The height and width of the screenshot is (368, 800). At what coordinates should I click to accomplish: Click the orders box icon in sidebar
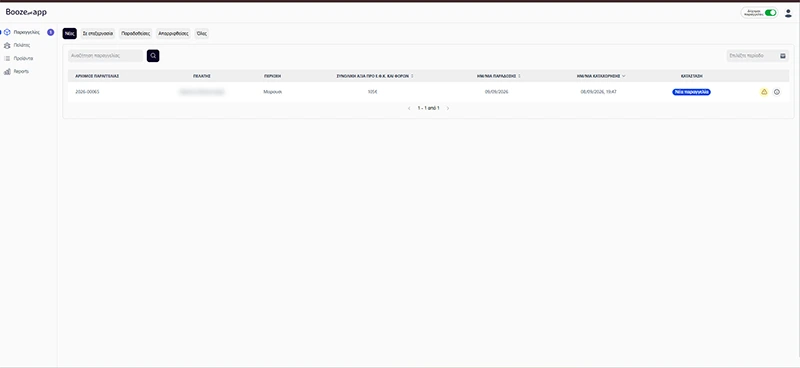pos(7,32)
